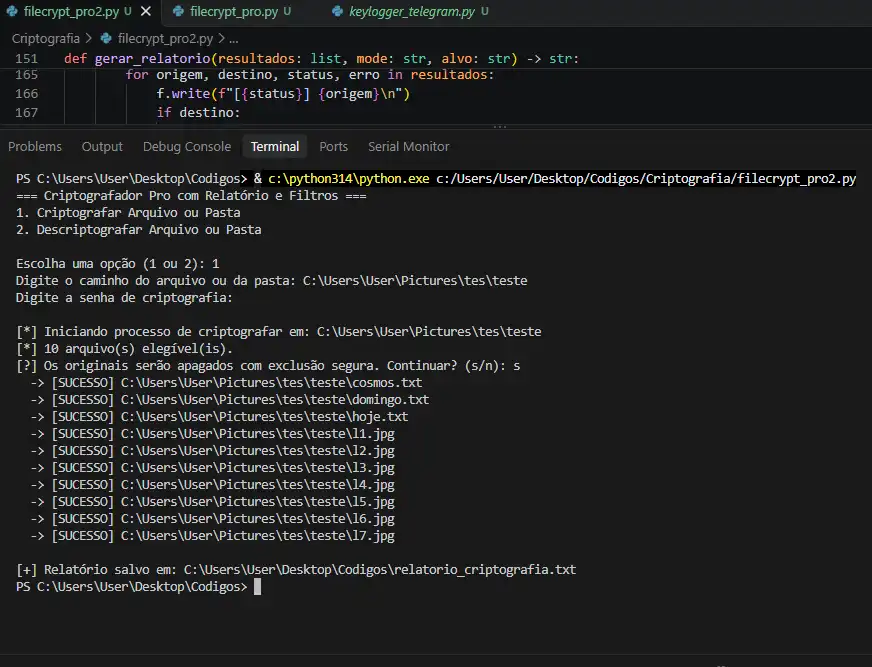Click the Python icon in the breadcrumb

pos(106,38)
